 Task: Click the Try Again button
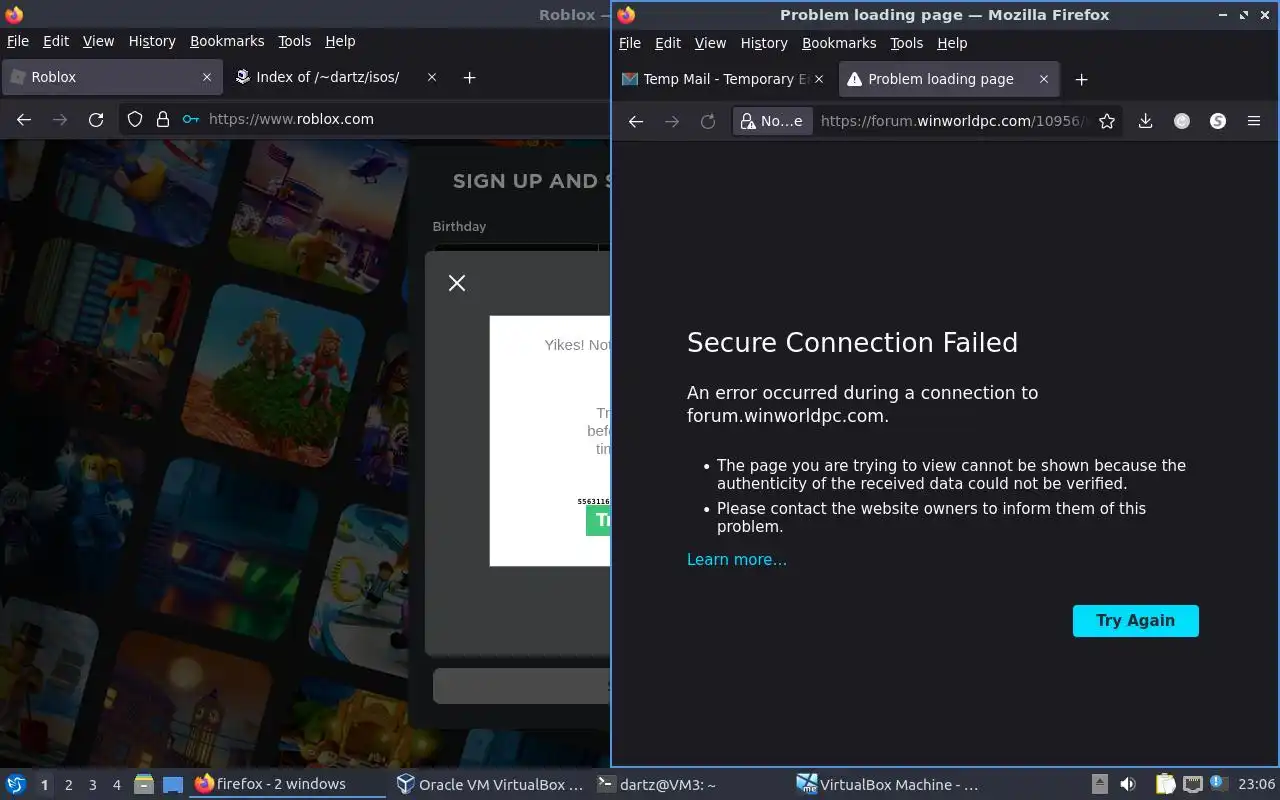pyautogui.click(x=1136, y=620)
